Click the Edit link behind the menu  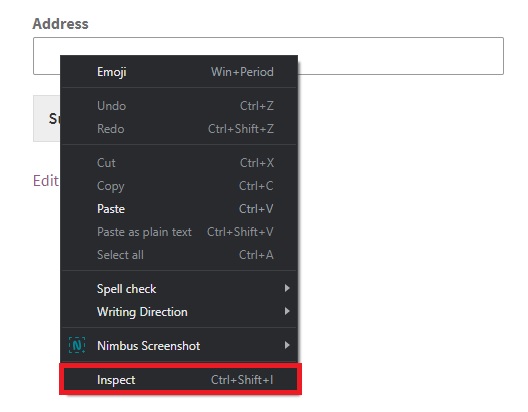click(46, 181)
